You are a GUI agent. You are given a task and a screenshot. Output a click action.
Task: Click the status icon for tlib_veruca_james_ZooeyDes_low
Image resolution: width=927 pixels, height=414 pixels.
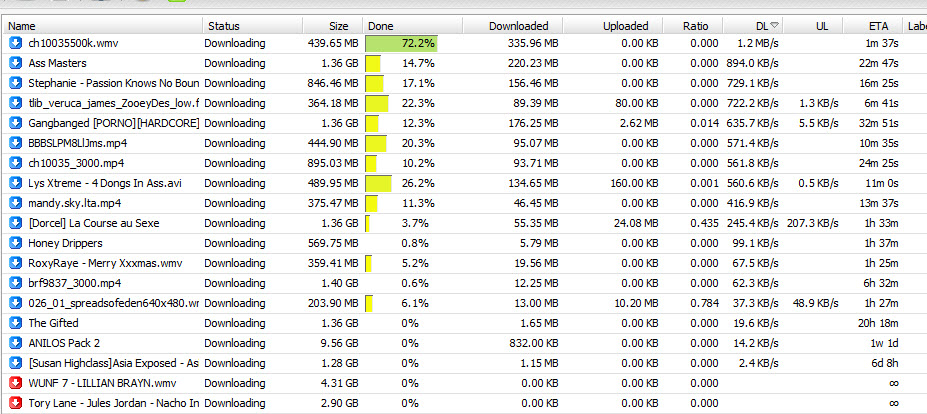pos(15,103)
